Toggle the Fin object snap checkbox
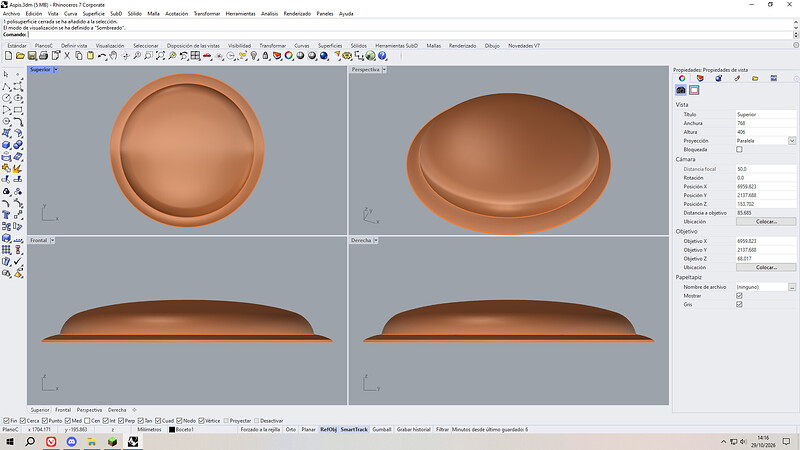 coord(6,421)
